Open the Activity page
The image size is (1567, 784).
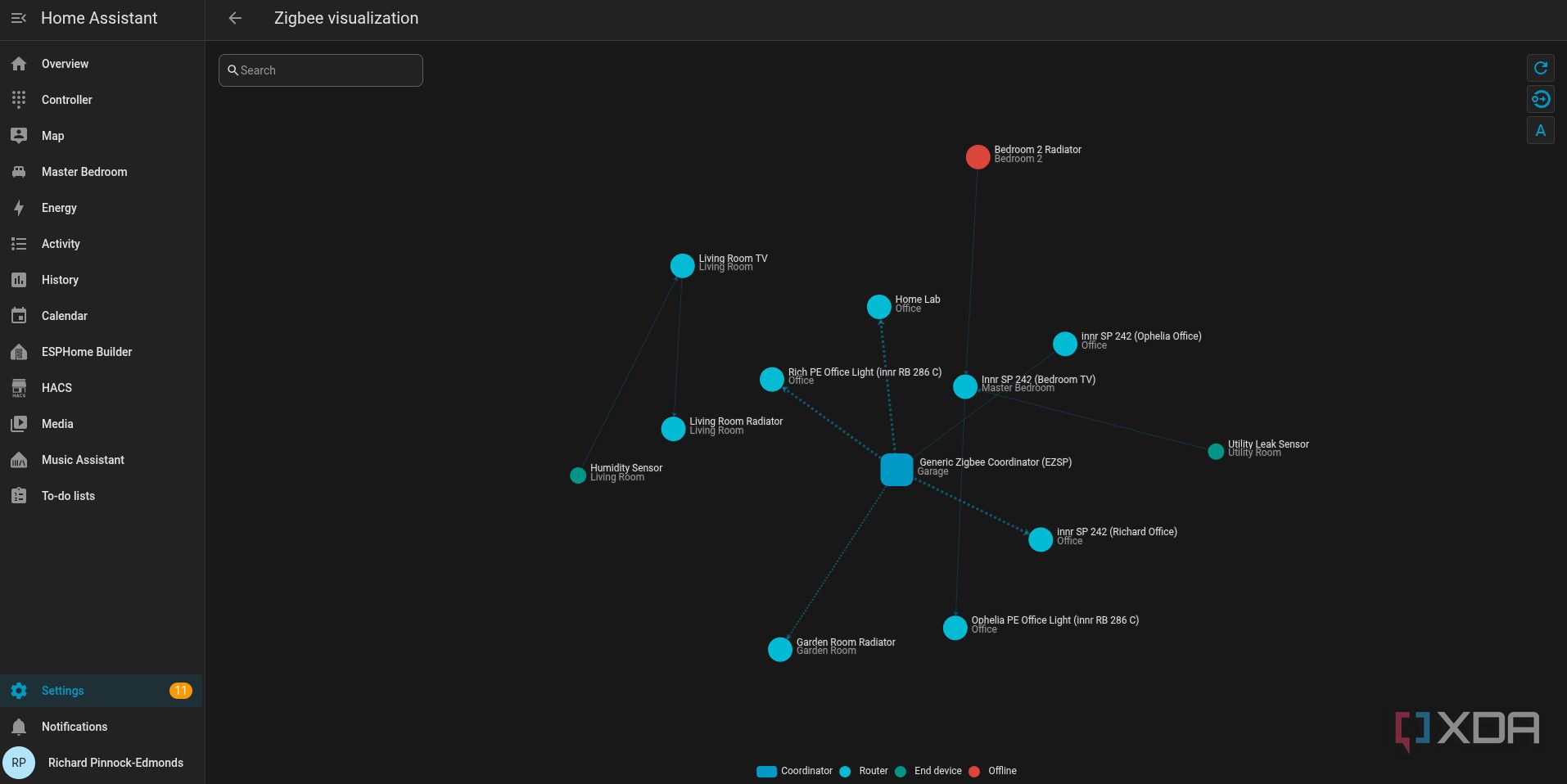[x=102, y=244]
